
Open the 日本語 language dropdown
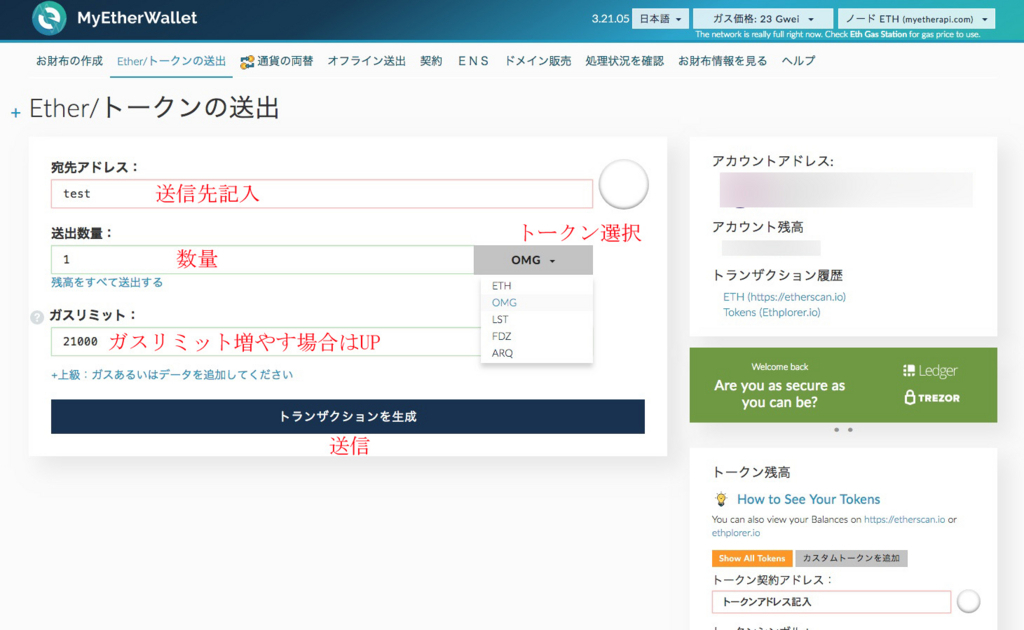(660, 19)
